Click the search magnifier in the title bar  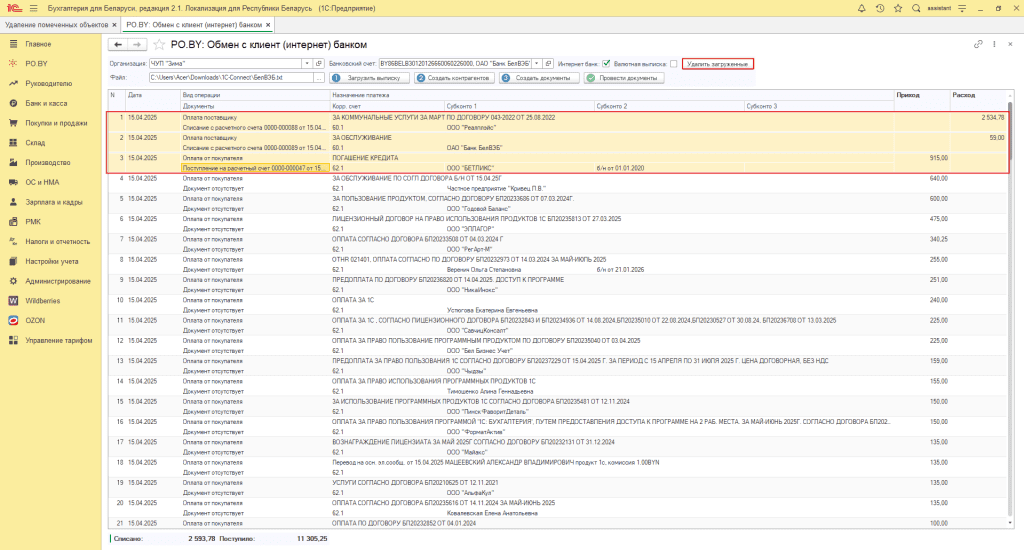[917, 8]
